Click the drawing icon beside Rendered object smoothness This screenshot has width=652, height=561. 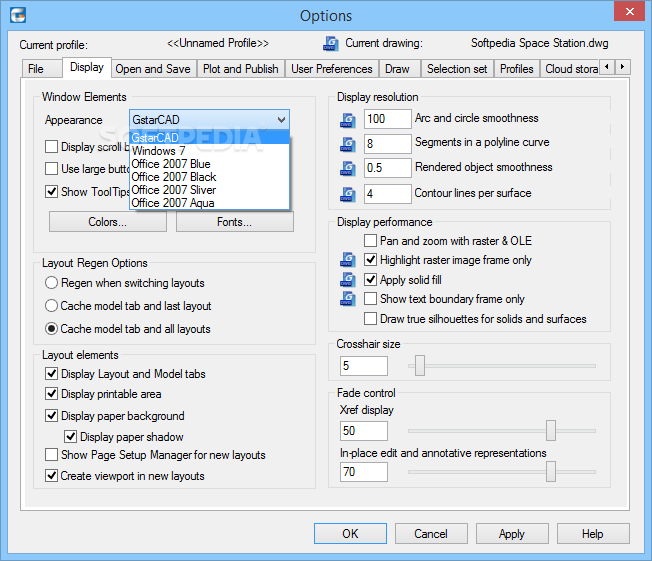pos(348,168)
